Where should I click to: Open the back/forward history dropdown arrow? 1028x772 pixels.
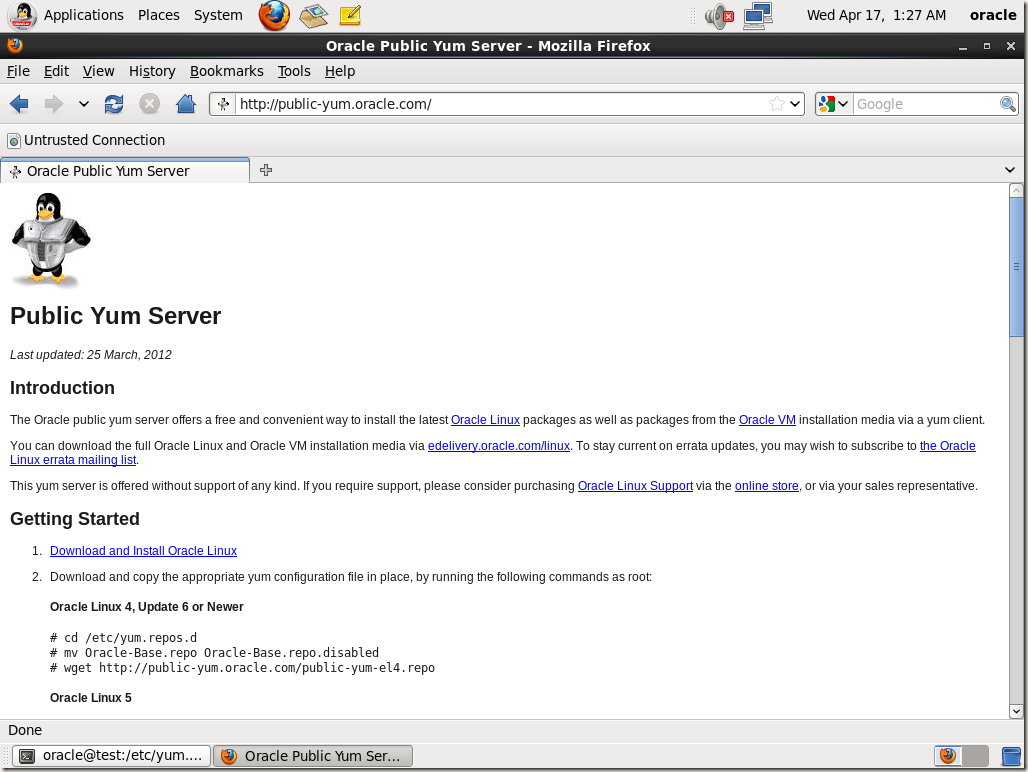tap(84, 104)
